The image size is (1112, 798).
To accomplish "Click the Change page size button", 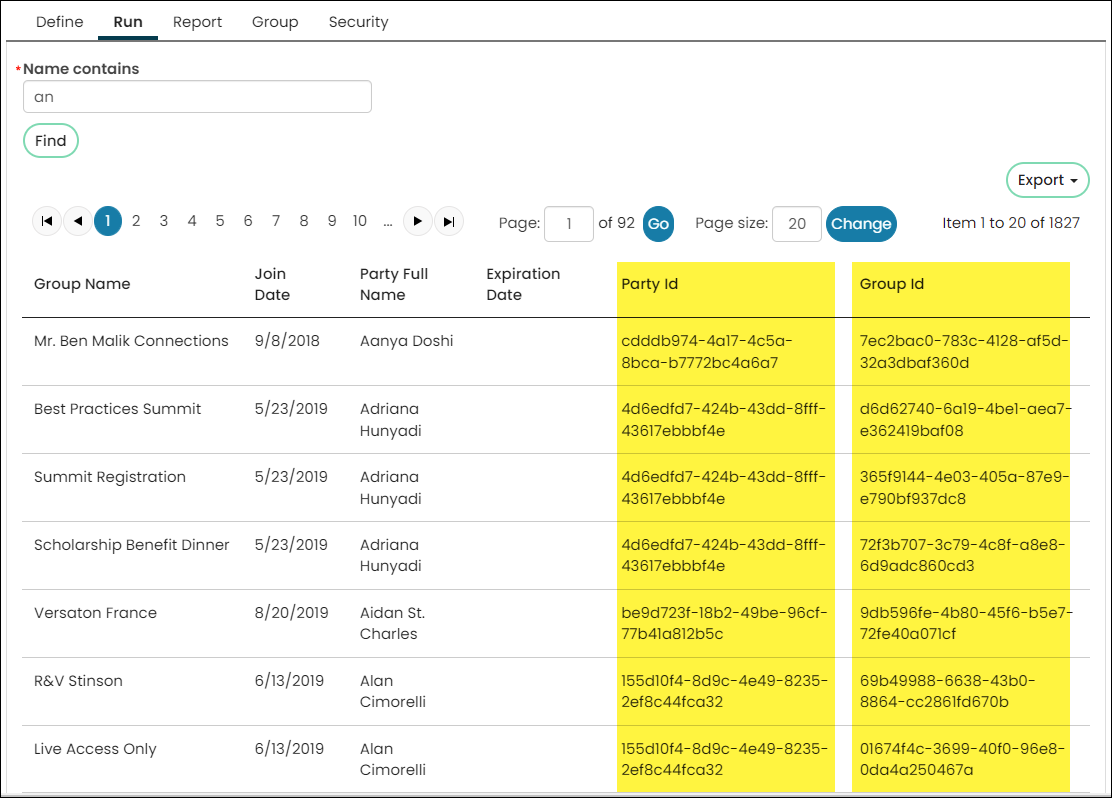I will tap(861, 223).
